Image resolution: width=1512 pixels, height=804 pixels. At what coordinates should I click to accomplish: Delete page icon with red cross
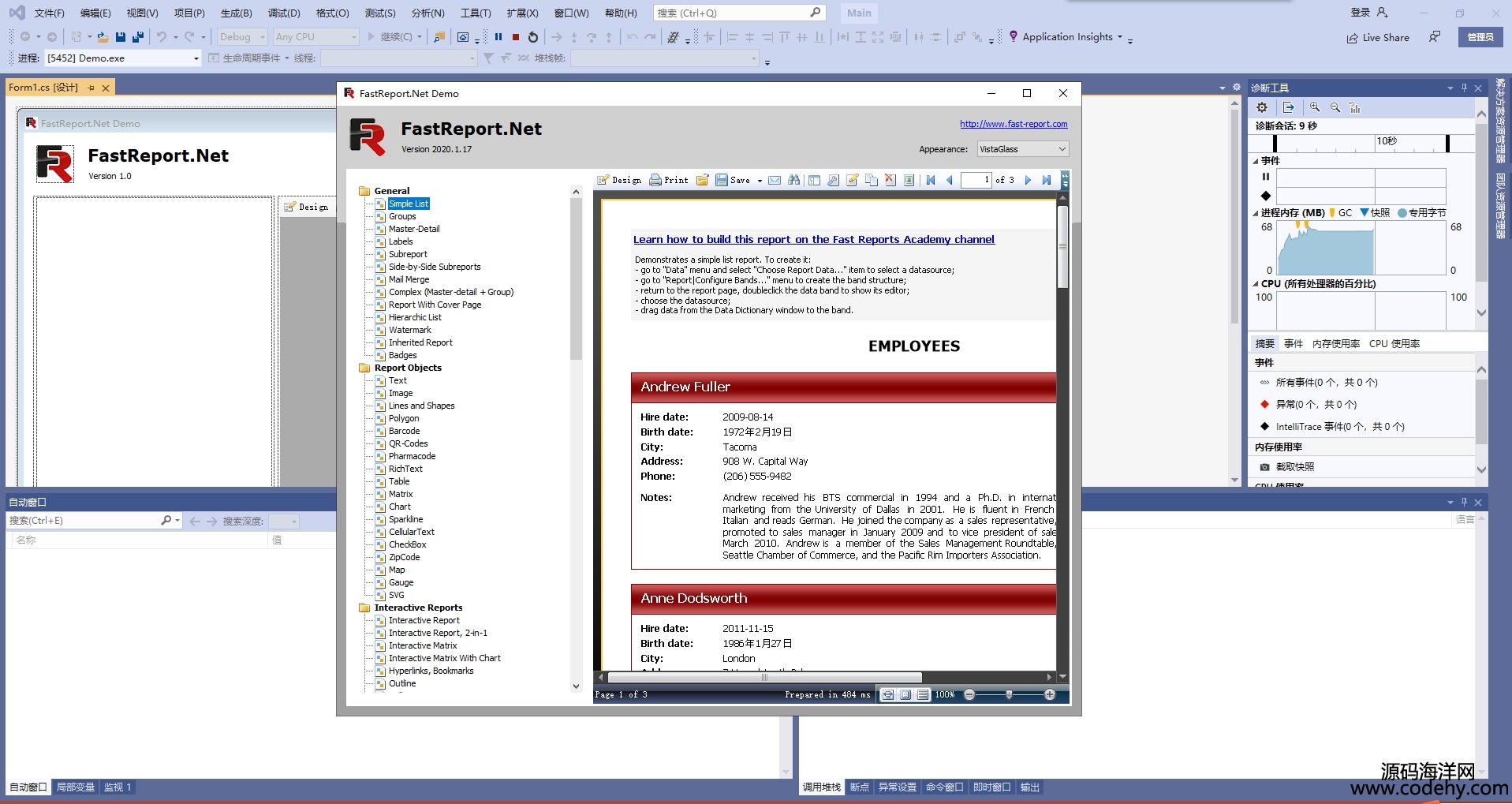click(890, 180)
